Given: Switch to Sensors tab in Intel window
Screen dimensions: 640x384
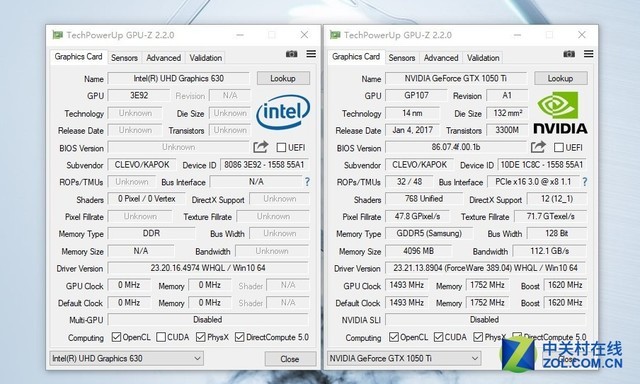Looking at the screenshot, I should (x=124, y=58).
